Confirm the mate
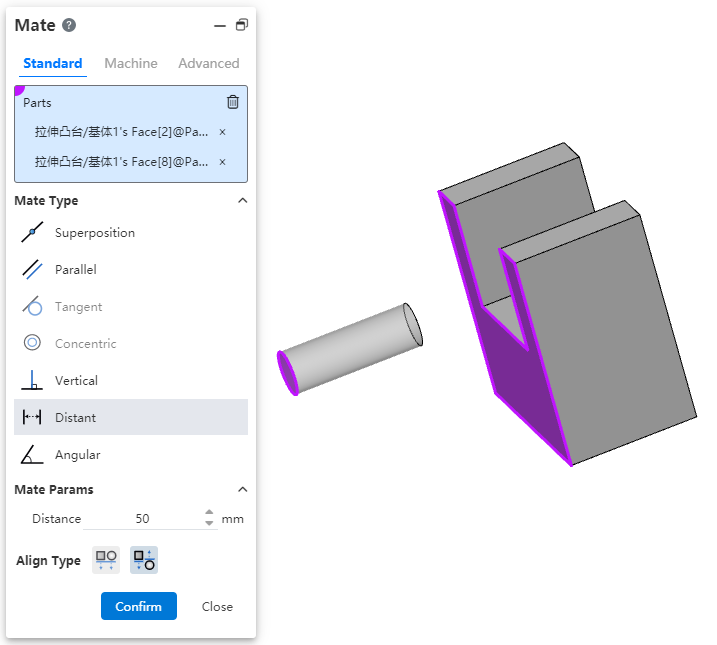Image resolution: width=717 pixels, height=645 pixels. click(x=139, y=606)
